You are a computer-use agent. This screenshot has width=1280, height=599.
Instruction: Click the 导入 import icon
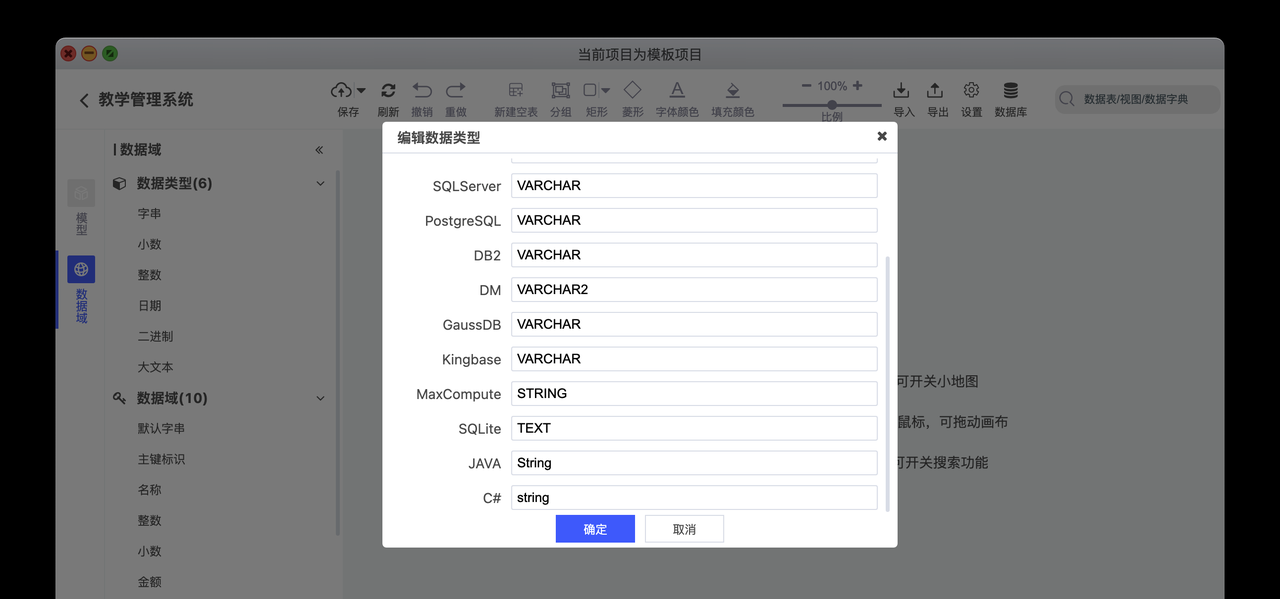click(x=902, y=89)
